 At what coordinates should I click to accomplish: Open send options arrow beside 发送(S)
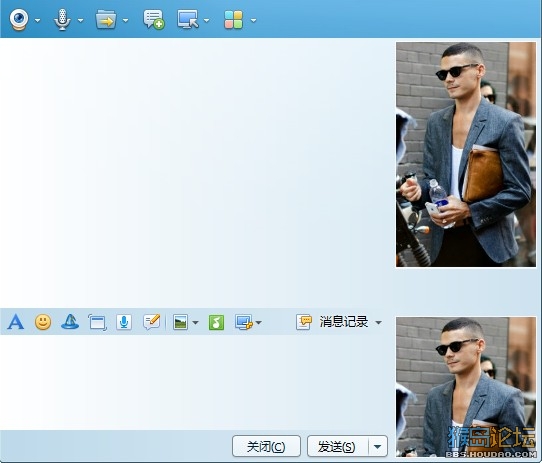pos(378,446)
